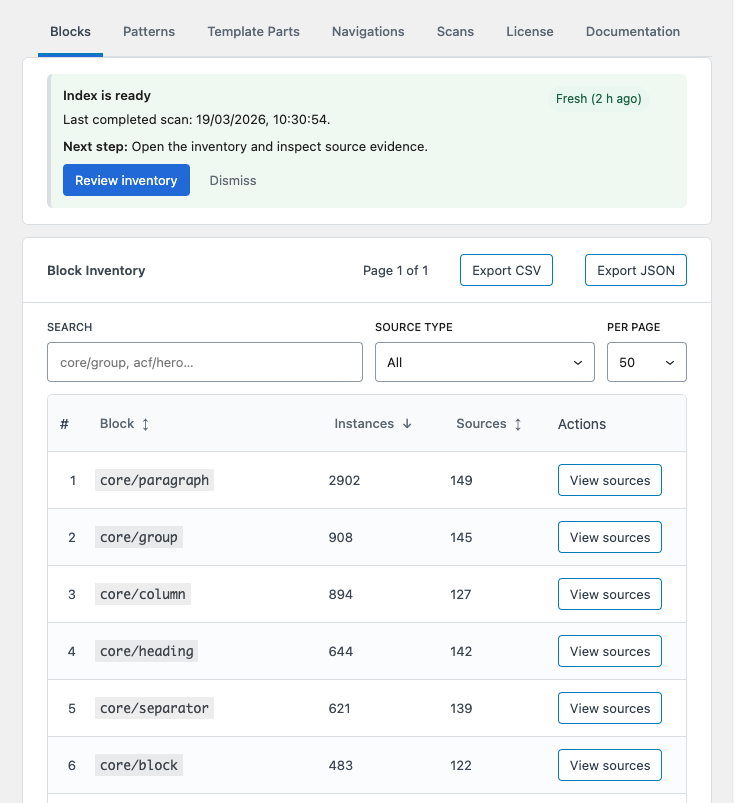Select the Navigations tab
The width and height of the screenshot is (735, 803).
click(x=367, y=31)
